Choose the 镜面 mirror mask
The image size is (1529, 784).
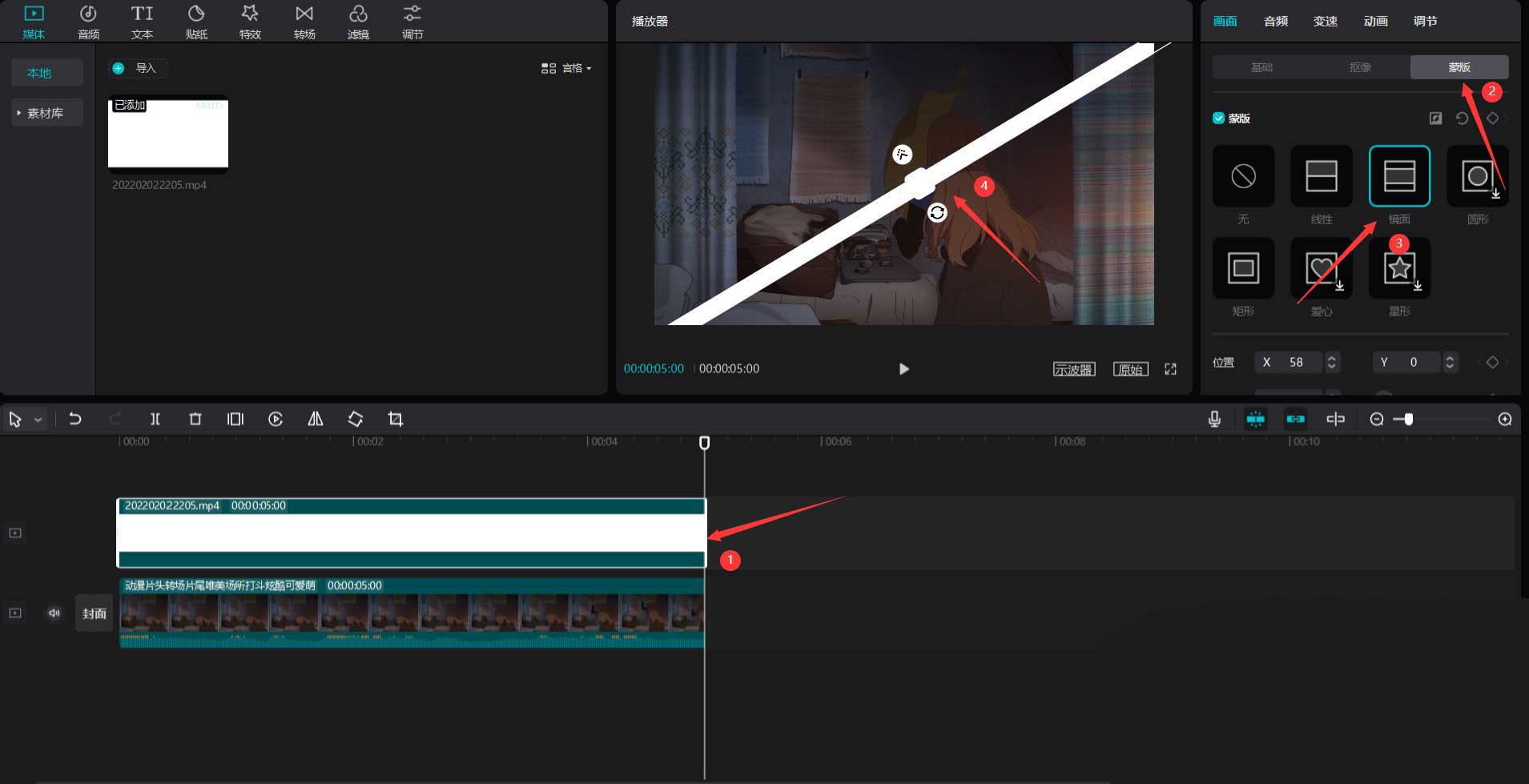coord(1399,176)
